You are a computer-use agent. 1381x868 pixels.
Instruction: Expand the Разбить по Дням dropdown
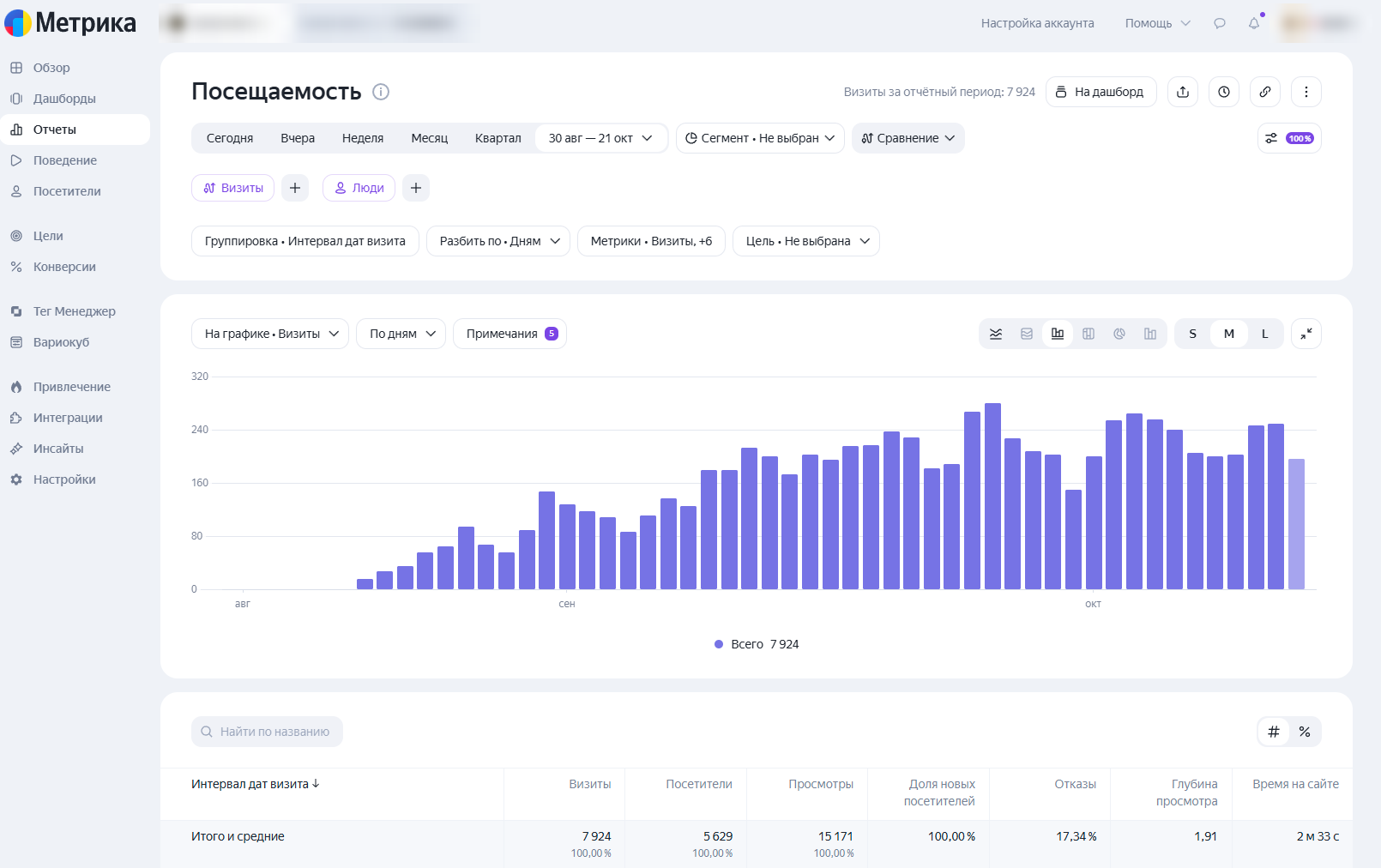click(x=498, y=241)
